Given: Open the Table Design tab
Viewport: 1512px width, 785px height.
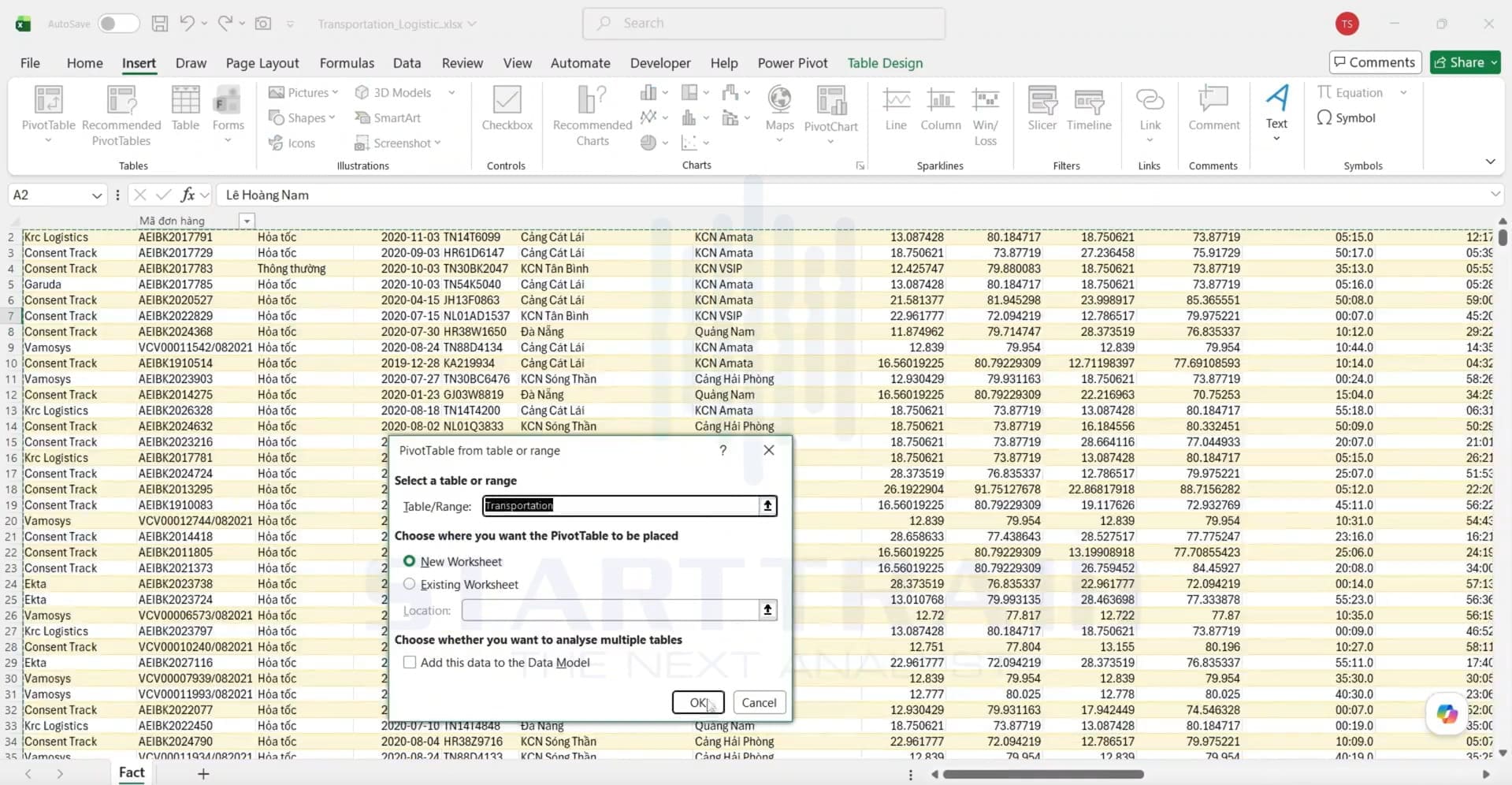Looking at the screenshot, I should click(885, 63).
